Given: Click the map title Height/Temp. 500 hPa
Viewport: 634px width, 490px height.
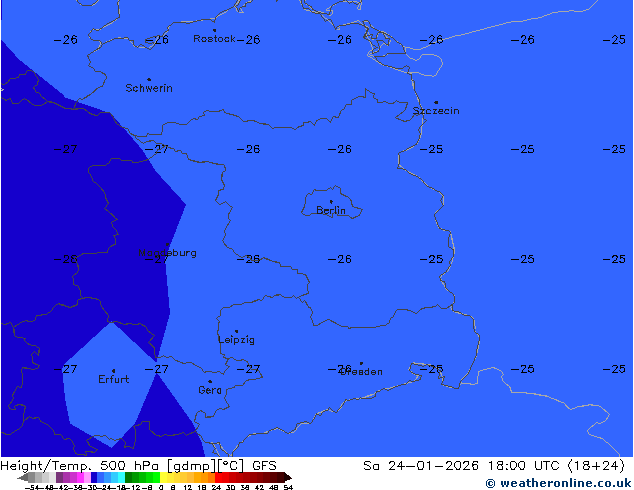Looking at the screenshot, I should click(x=80, y=466).
